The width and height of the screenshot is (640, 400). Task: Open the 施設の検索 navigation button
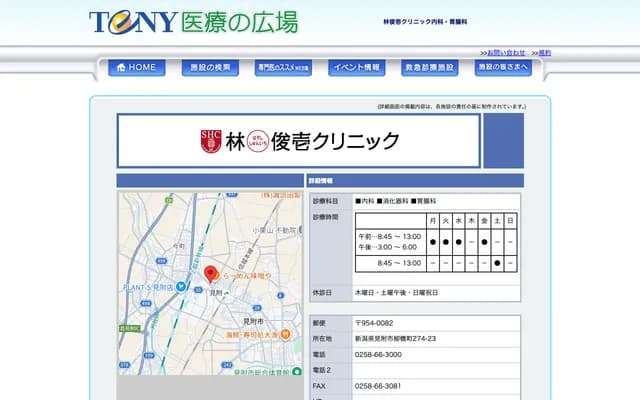pos(210,68)
